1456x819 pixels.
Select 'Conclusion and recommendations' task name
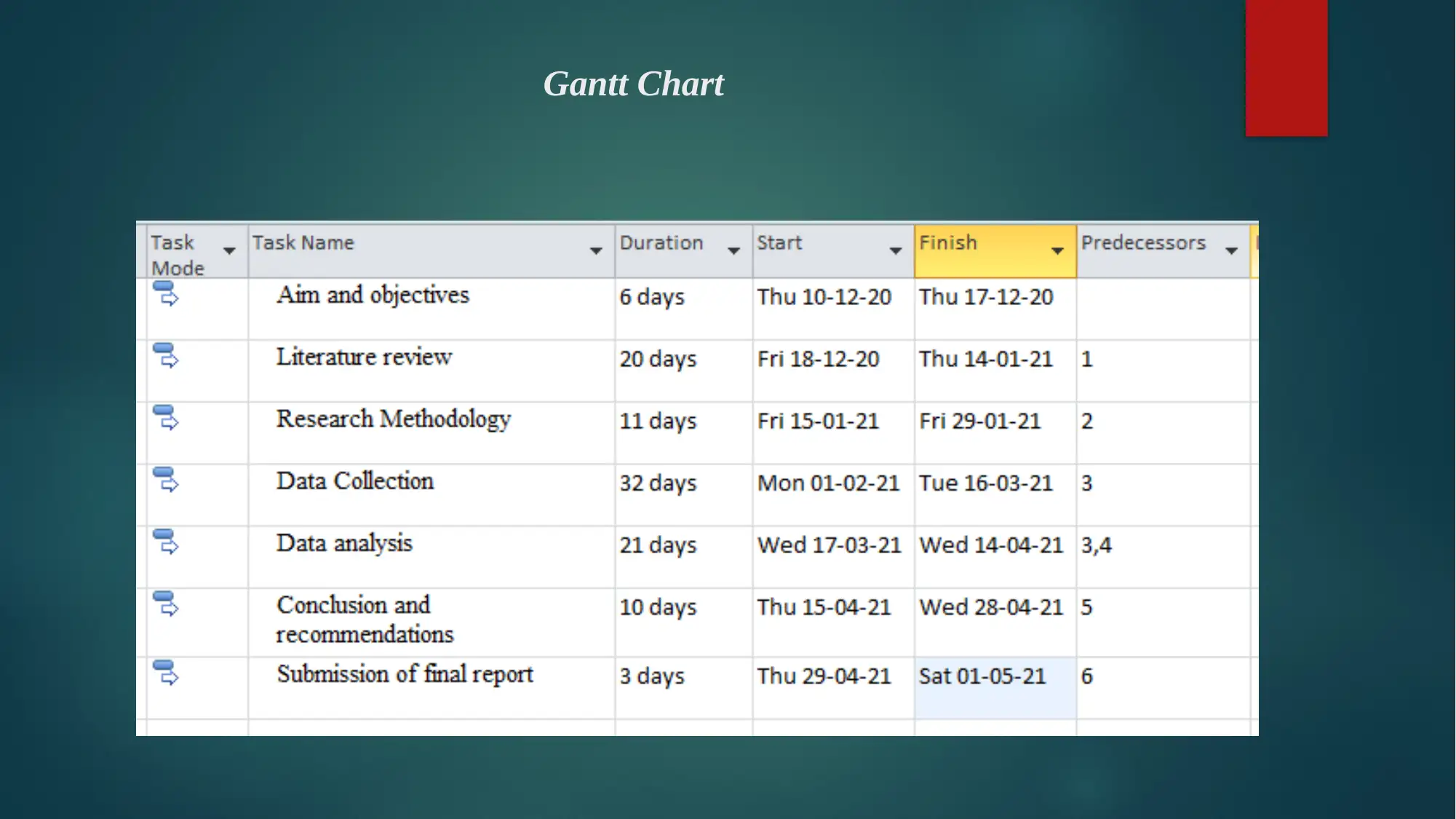click(365, 620)
